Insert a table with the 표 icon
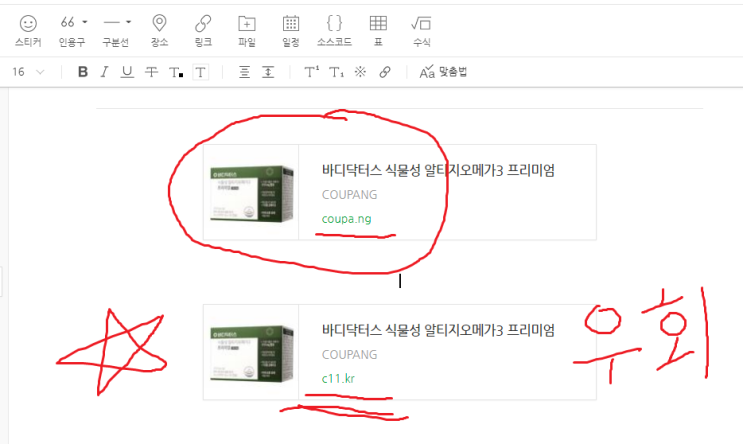 pyautogui.click(x=378, y=31)
